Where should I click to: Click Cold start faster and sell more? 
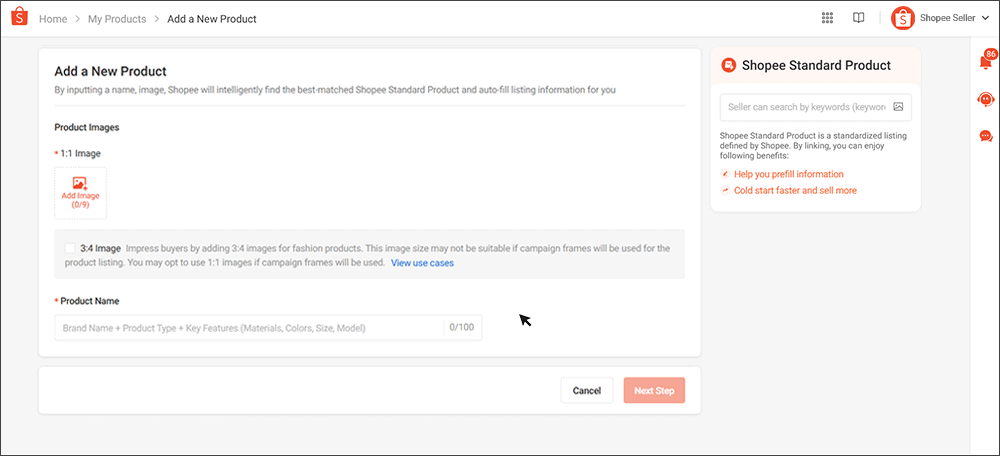click(x=795, y=190)
